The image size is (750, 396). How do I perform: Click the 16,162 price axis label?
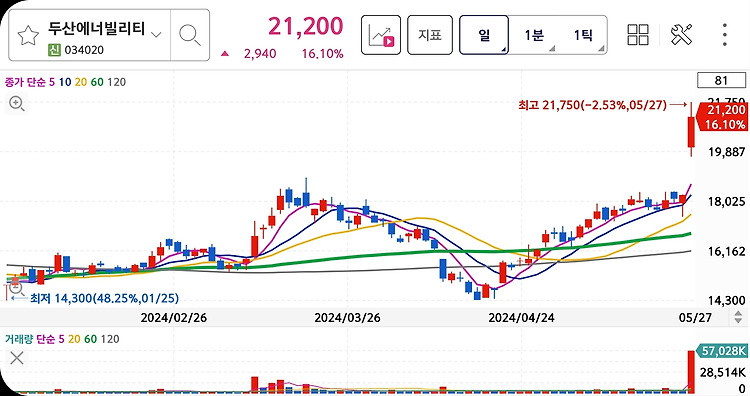727,251
